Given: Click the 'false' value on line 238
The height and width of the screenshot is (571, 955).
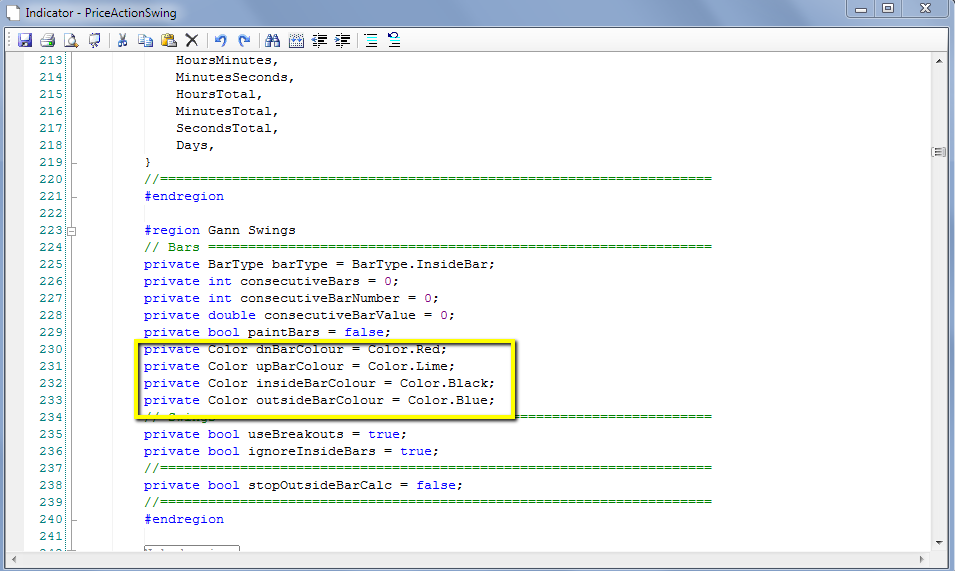Looking at the screenshot, I should pos(435,486).
